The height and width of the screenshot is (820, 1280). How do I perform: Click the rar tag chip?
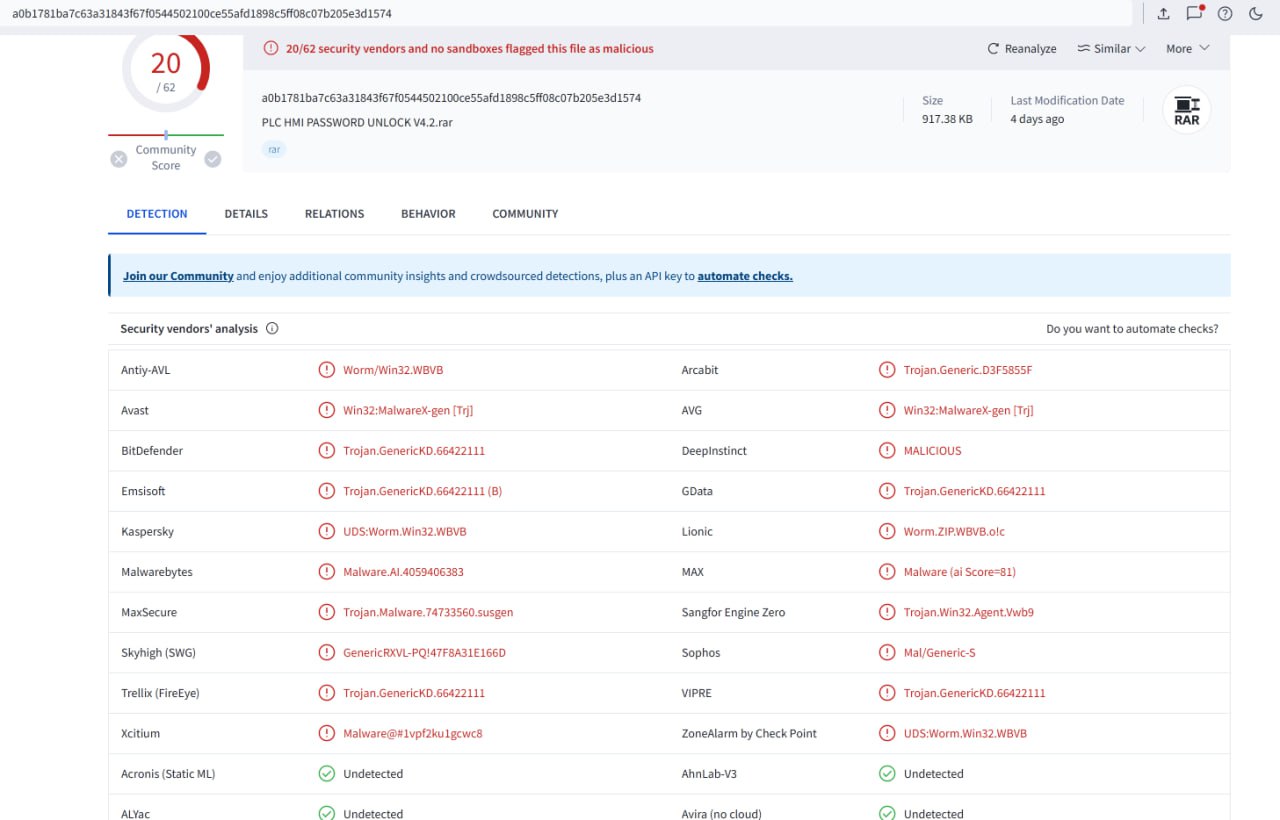[x=274, y=149]
